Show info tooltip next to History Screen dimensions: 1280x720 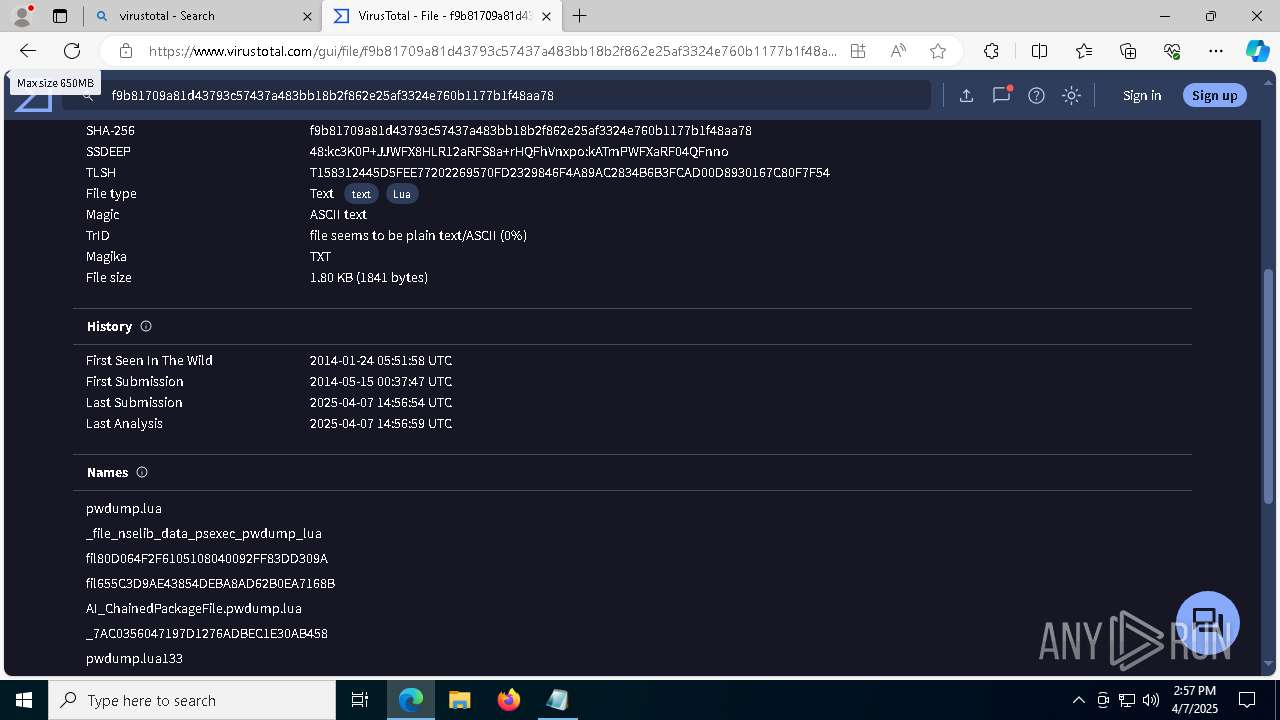(146, 327)
